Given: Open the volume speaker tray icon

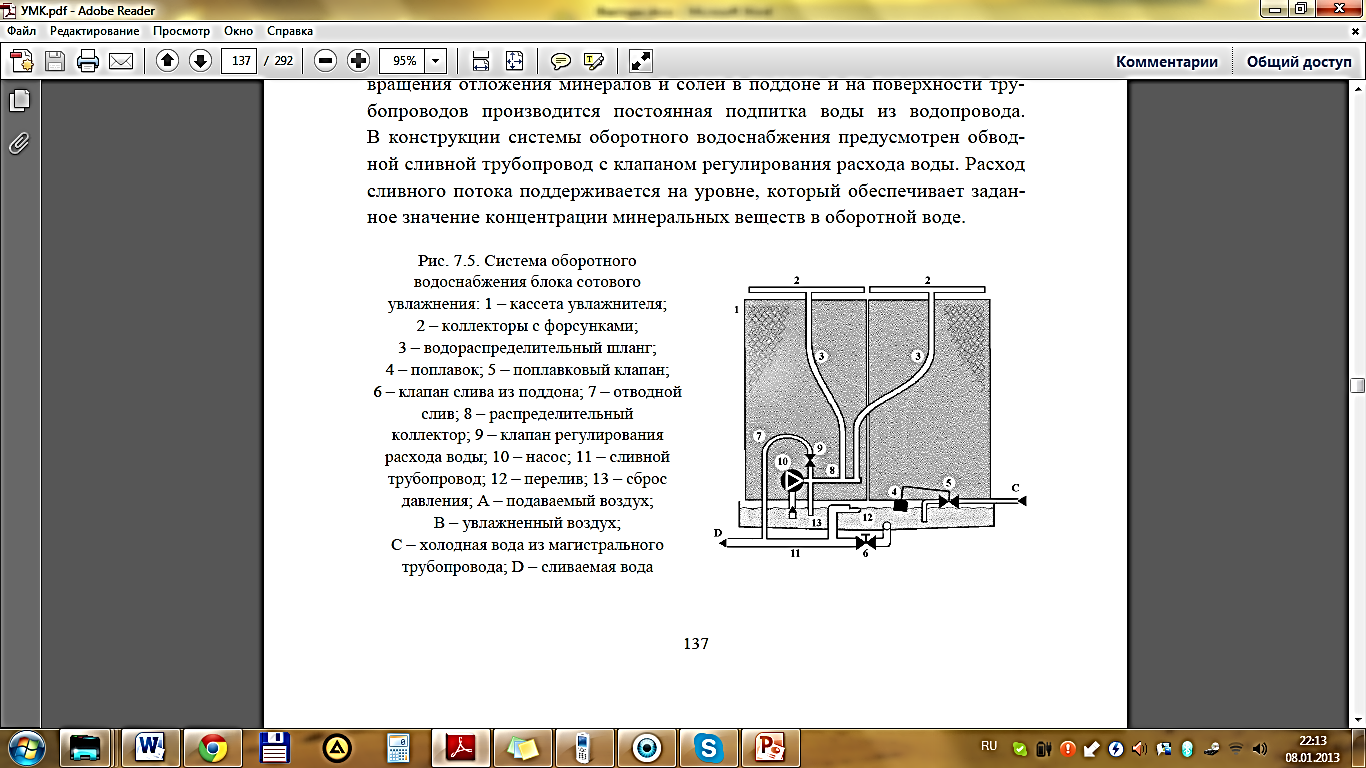Looking at the screenshot, I should [1260, 748].
